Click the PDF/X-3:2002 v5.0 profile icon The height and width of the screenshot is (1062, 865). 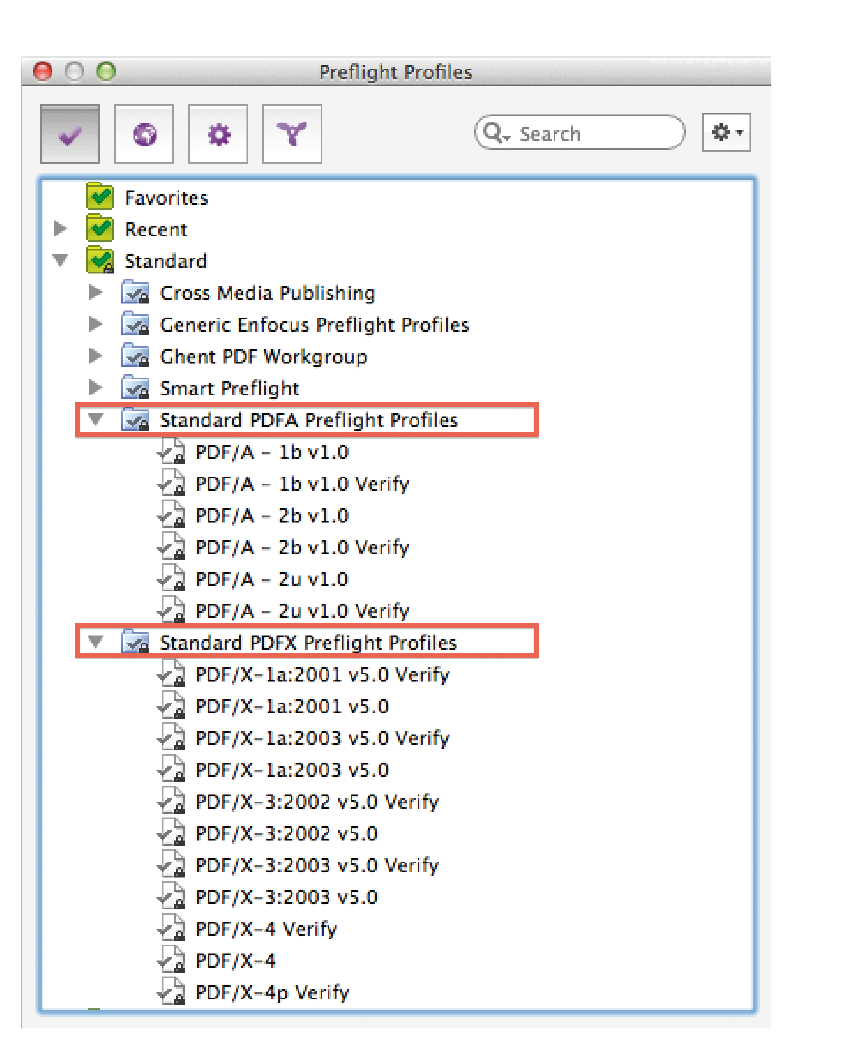(x=171, y=833)
